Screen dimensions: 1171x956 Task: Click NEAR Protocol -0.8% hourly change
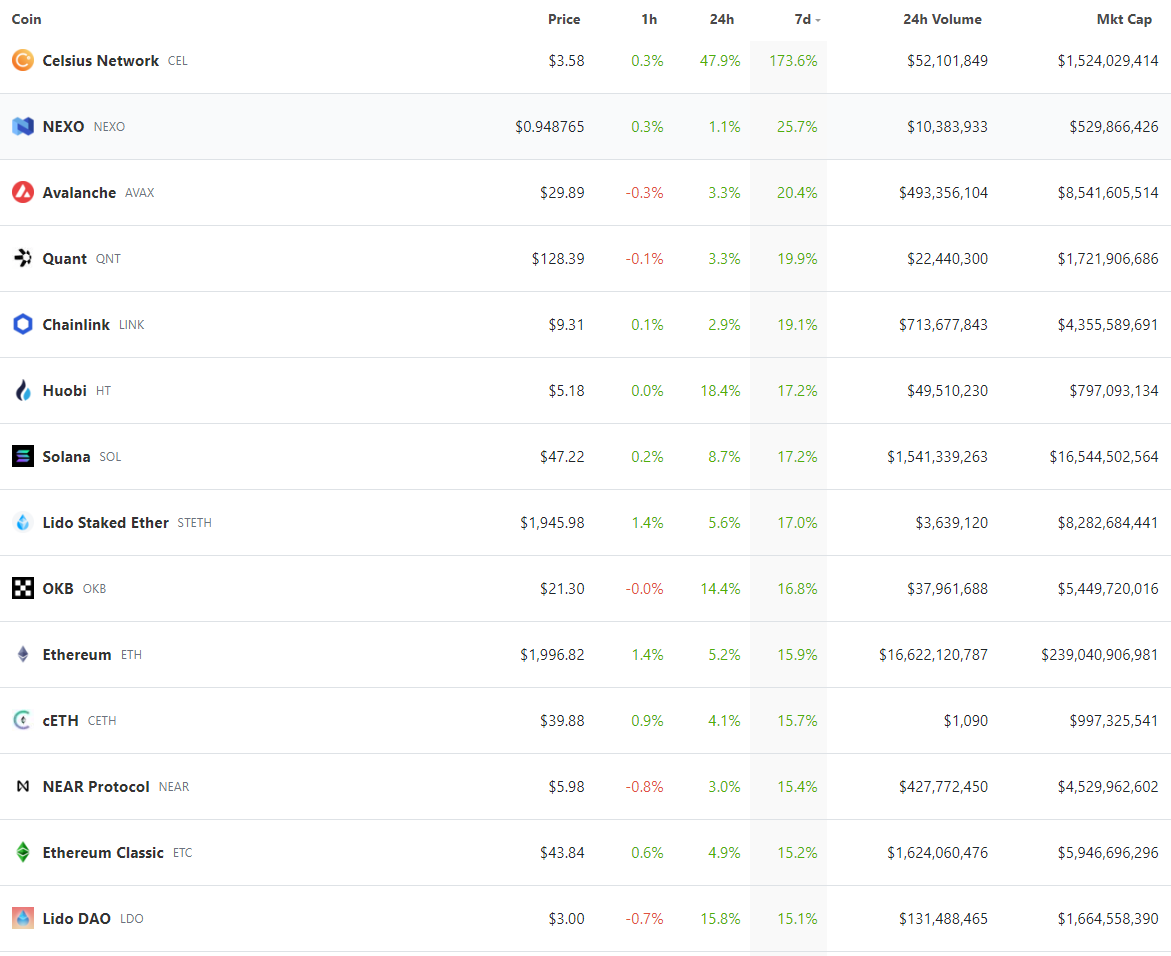(644, 786)
